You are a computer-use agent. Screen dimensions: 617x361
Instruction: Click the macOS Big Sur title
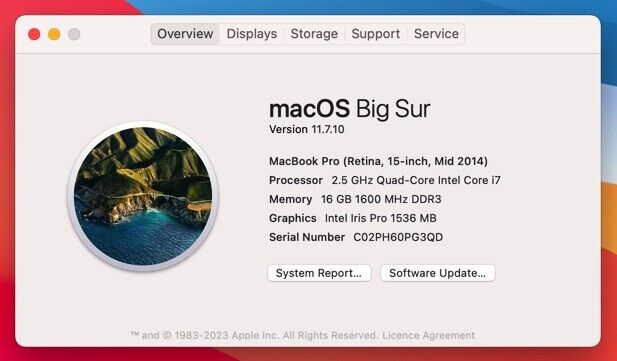[x=349, y=109]
